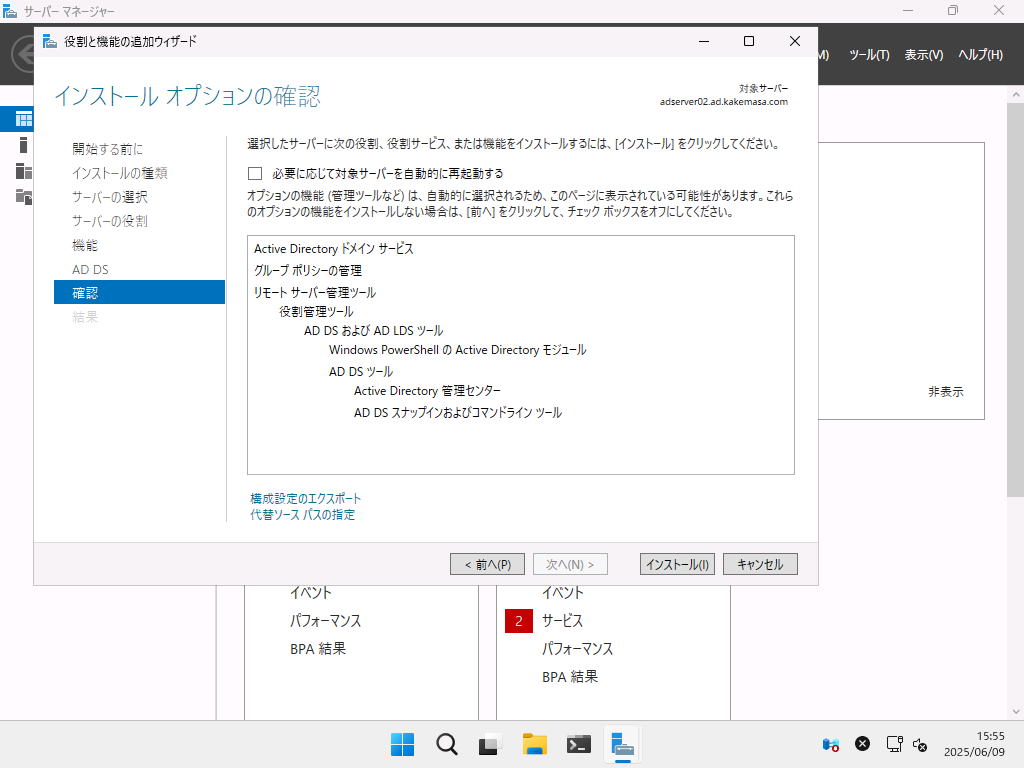Open taskbar Search
The height and width of the screenshot is (768, 1024).
coord(447,744)
